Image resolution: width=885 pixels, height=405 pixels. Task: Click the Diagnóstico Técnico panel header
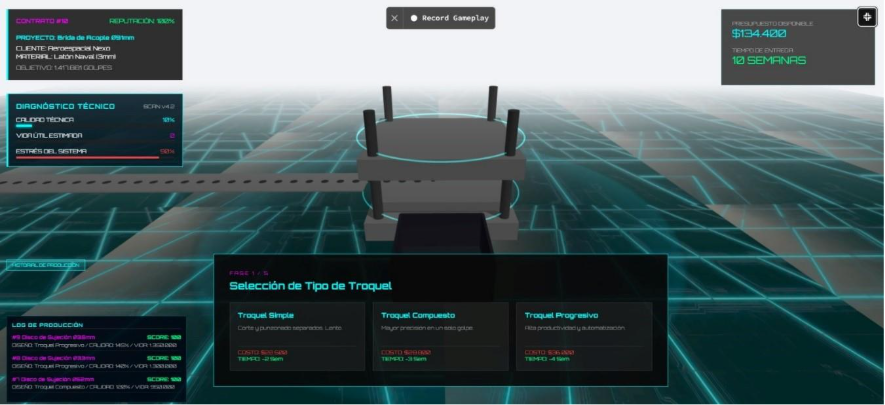pyautogui.click(x=65, y=106)
